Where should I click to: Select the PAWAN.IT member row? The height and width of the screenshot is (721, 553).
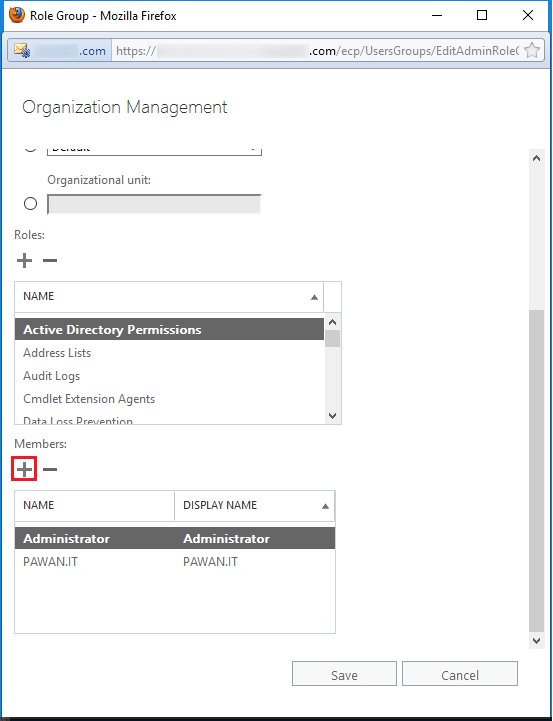coord(175,561)
